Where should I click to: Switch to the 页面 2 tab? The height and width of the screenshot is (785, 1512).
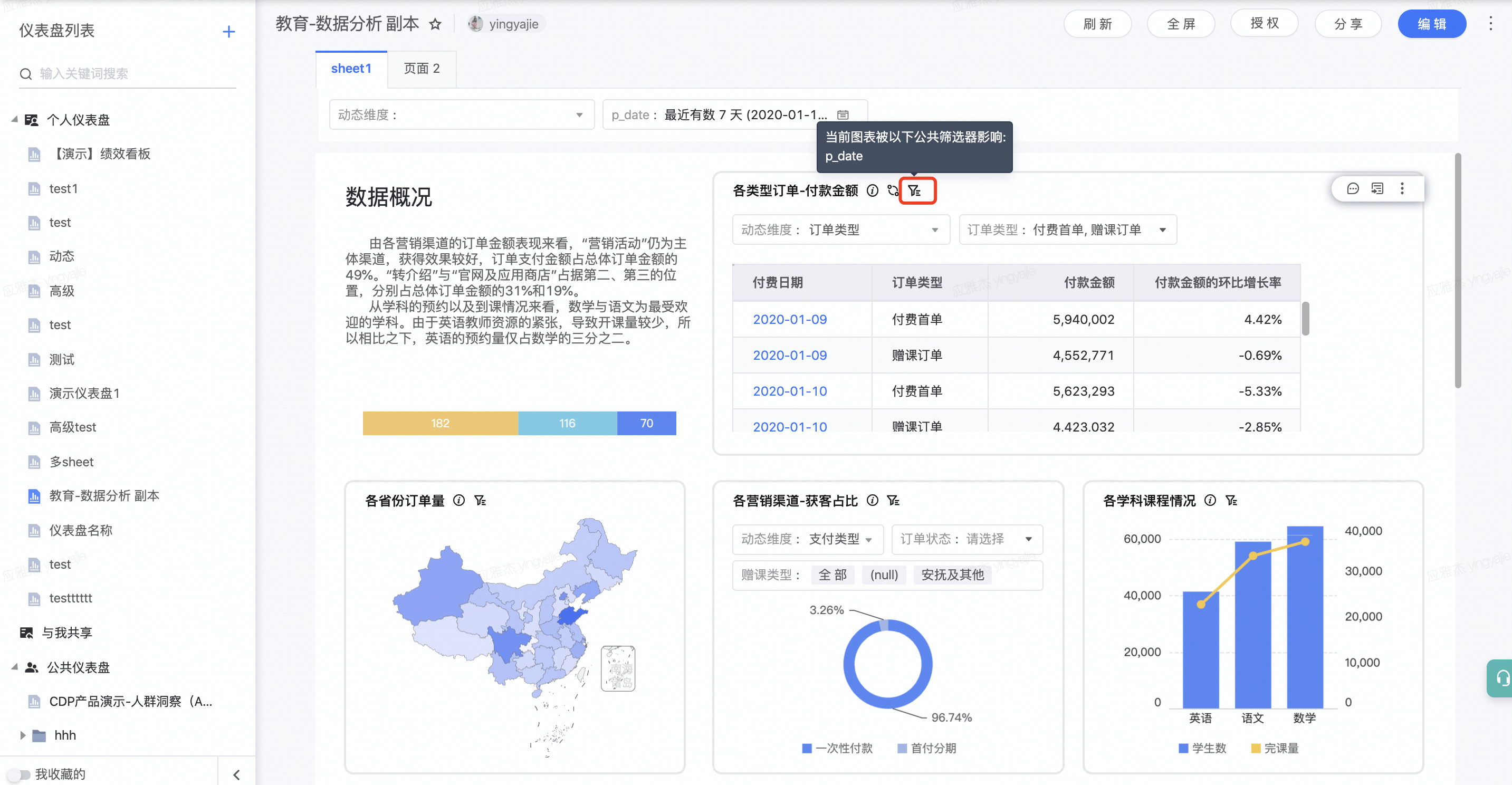(422, 69)
